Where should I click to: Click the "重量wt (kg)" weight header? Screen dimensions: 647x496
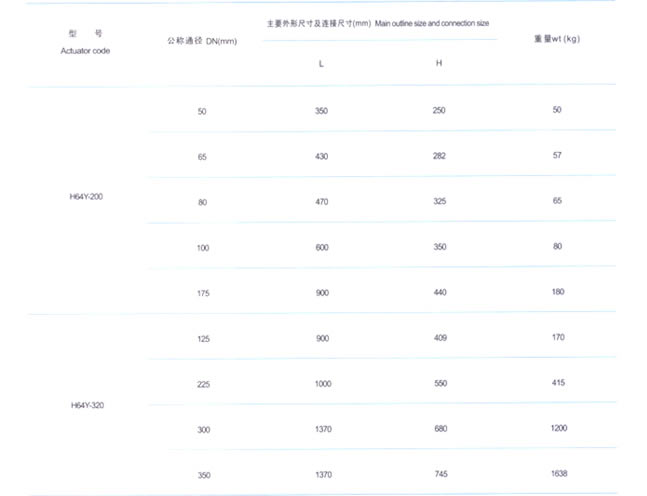coord(558,39)
